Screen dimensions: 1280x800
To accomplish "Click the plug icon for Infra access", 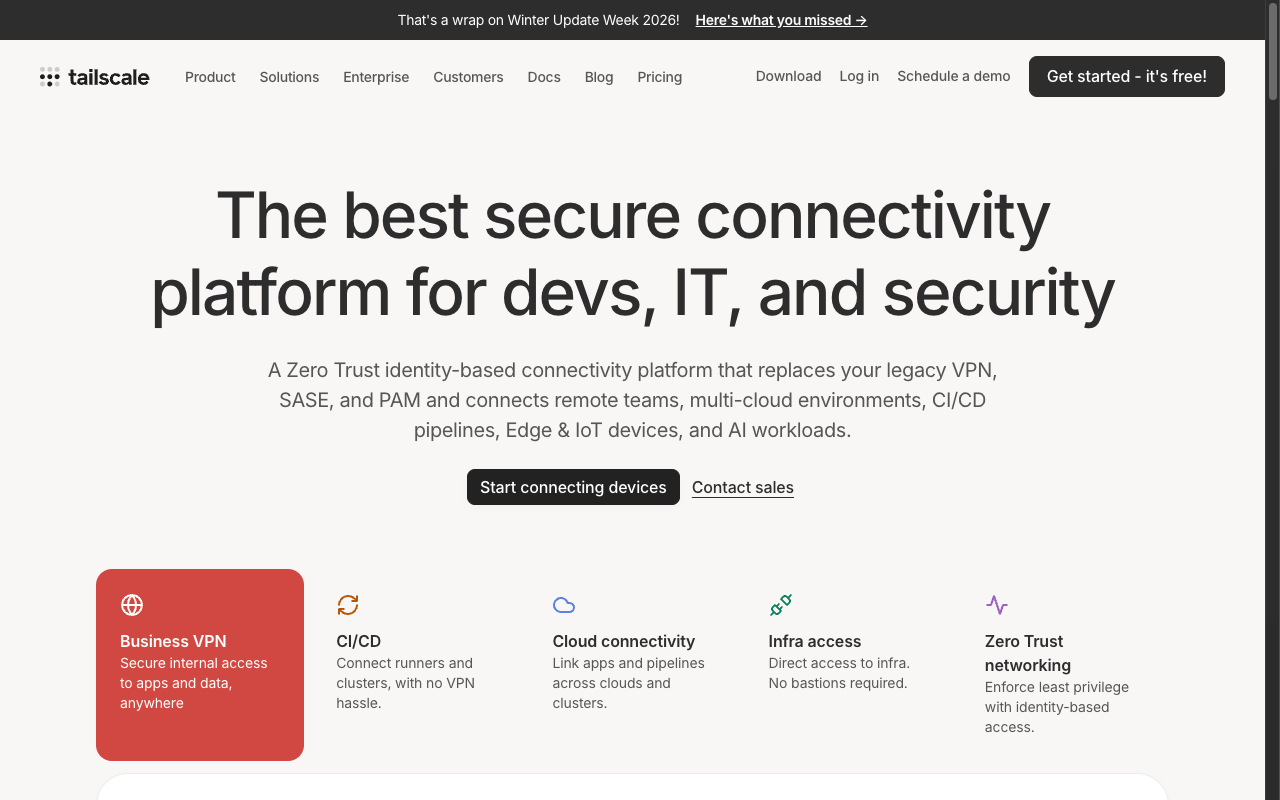I will pyautogui.click(x=780, y=605).
